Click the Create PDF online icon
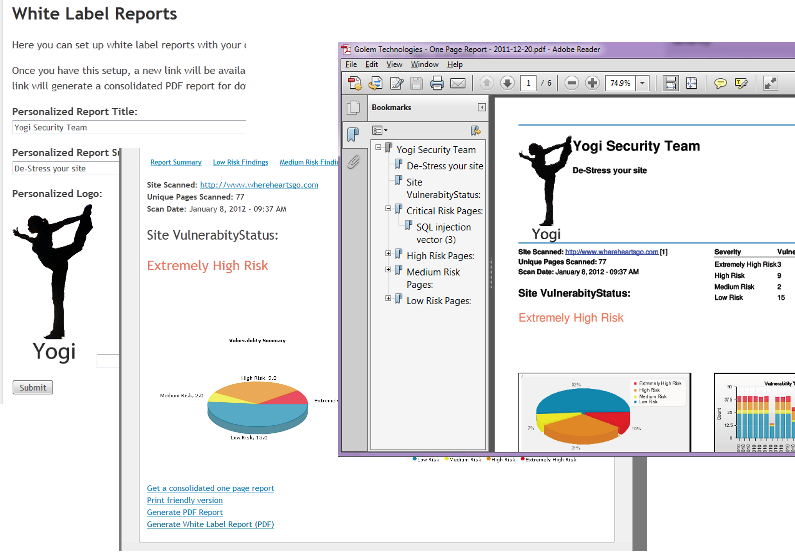Viewport: 795px width, 552px height. (354, 83)
